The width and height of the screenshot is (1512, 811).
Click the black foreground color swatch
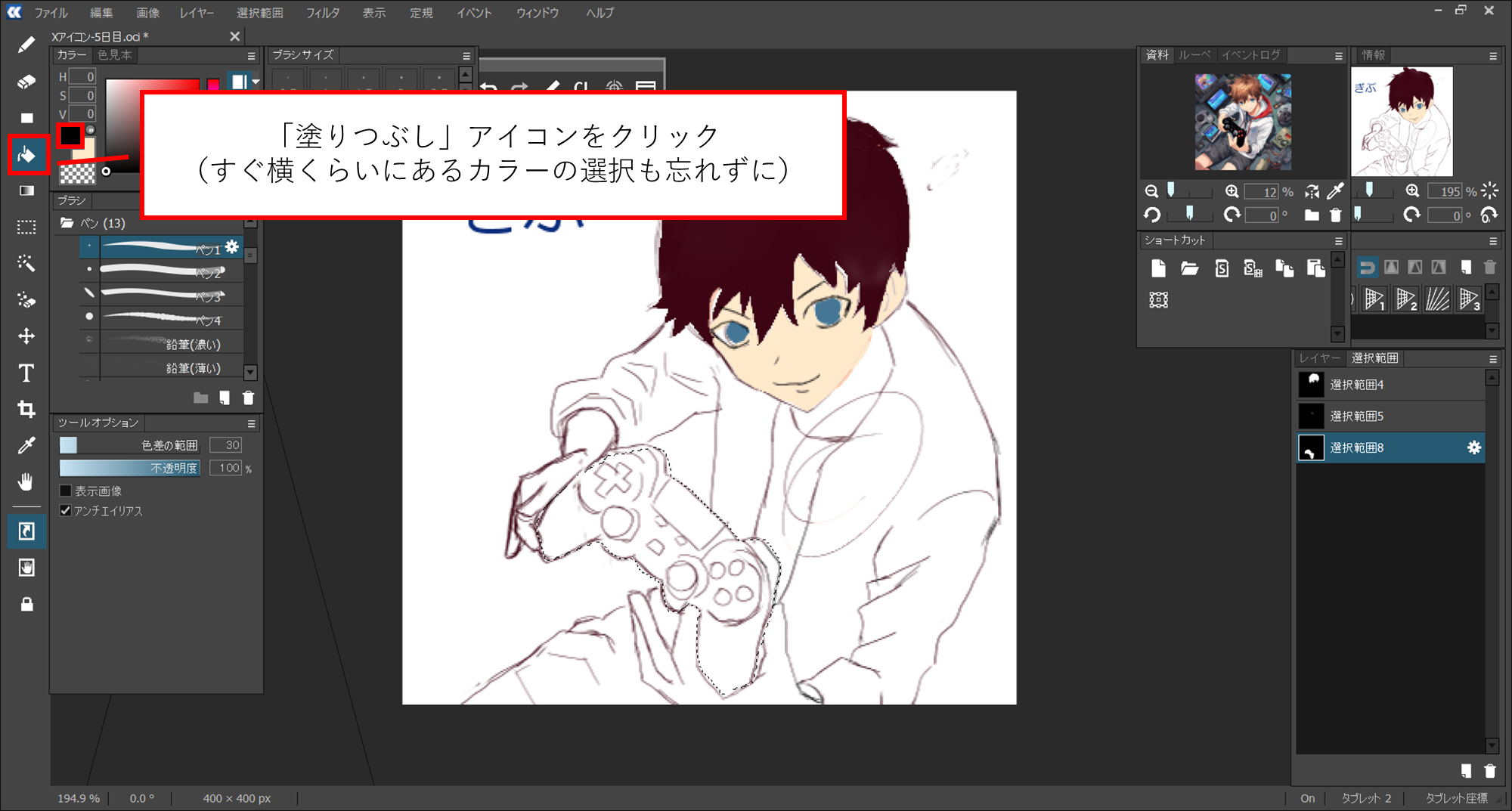pyautogui.click(x=70, y=136)
